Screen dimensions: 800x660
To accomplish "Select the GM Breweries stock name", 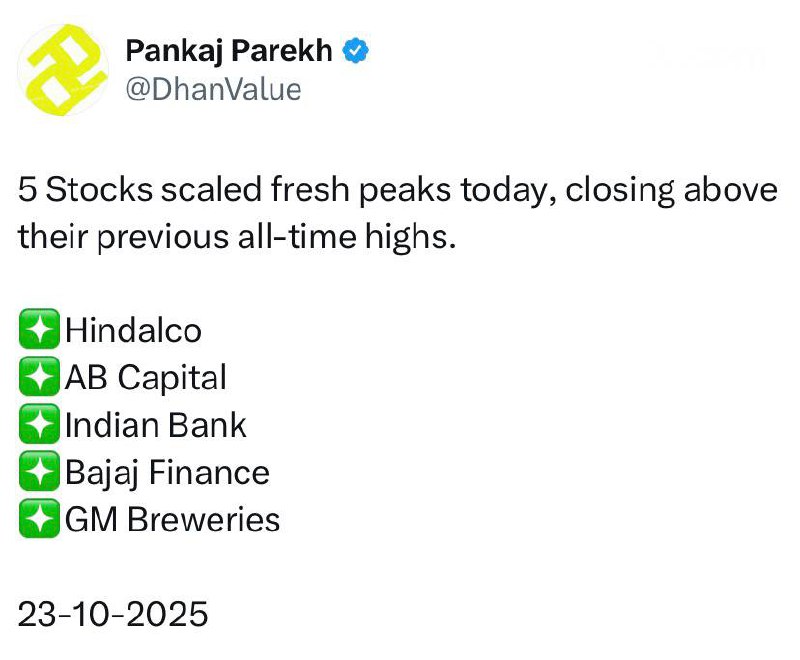I will point(172,521).
